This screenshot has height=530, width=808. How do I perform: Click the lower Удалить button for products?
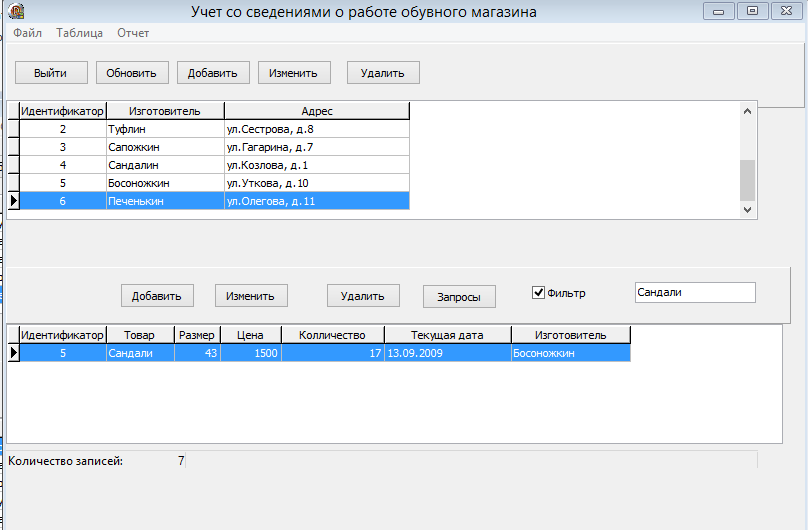[x=363, y=296]
